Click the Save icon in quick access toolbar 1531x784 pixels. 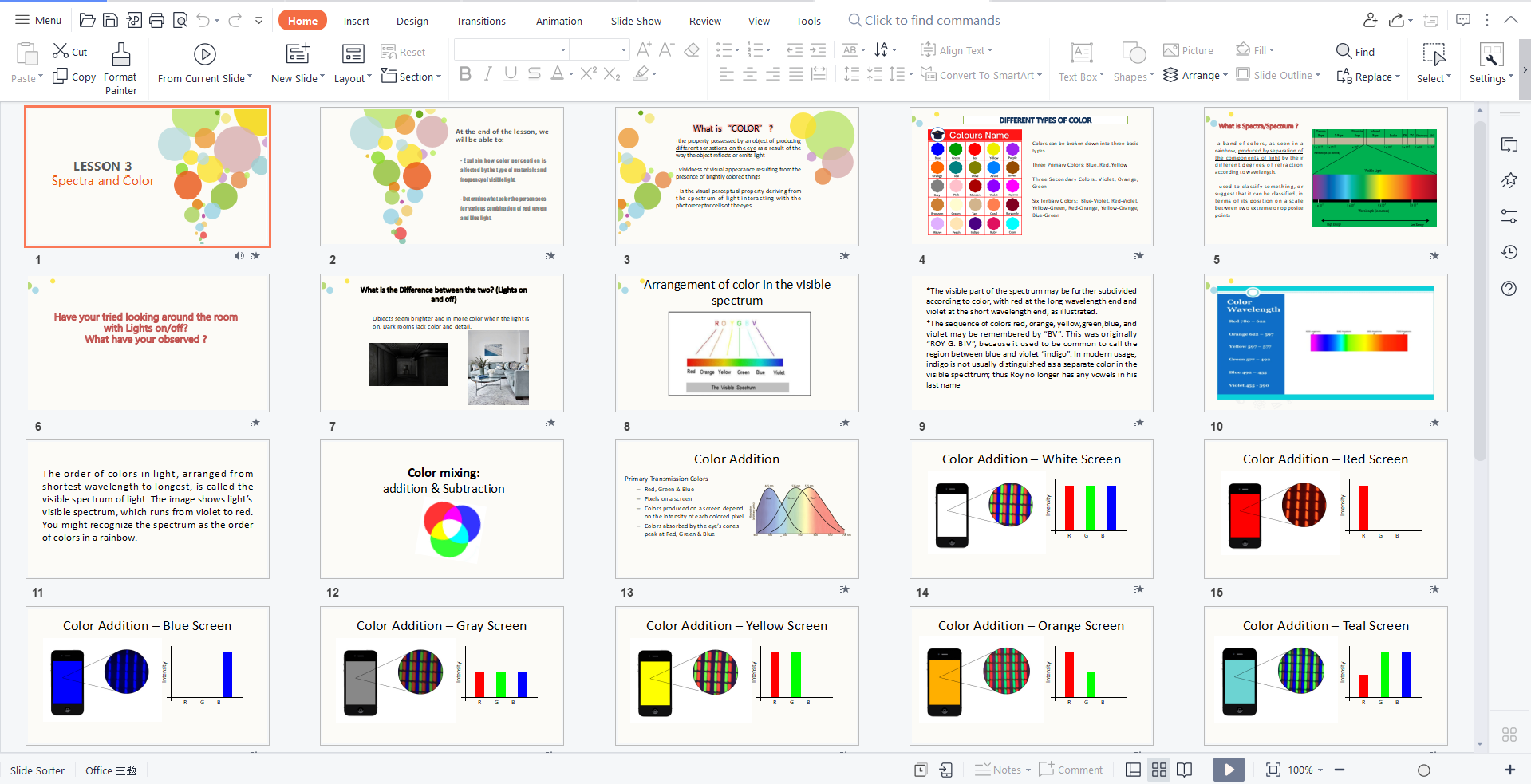point(111,21)
